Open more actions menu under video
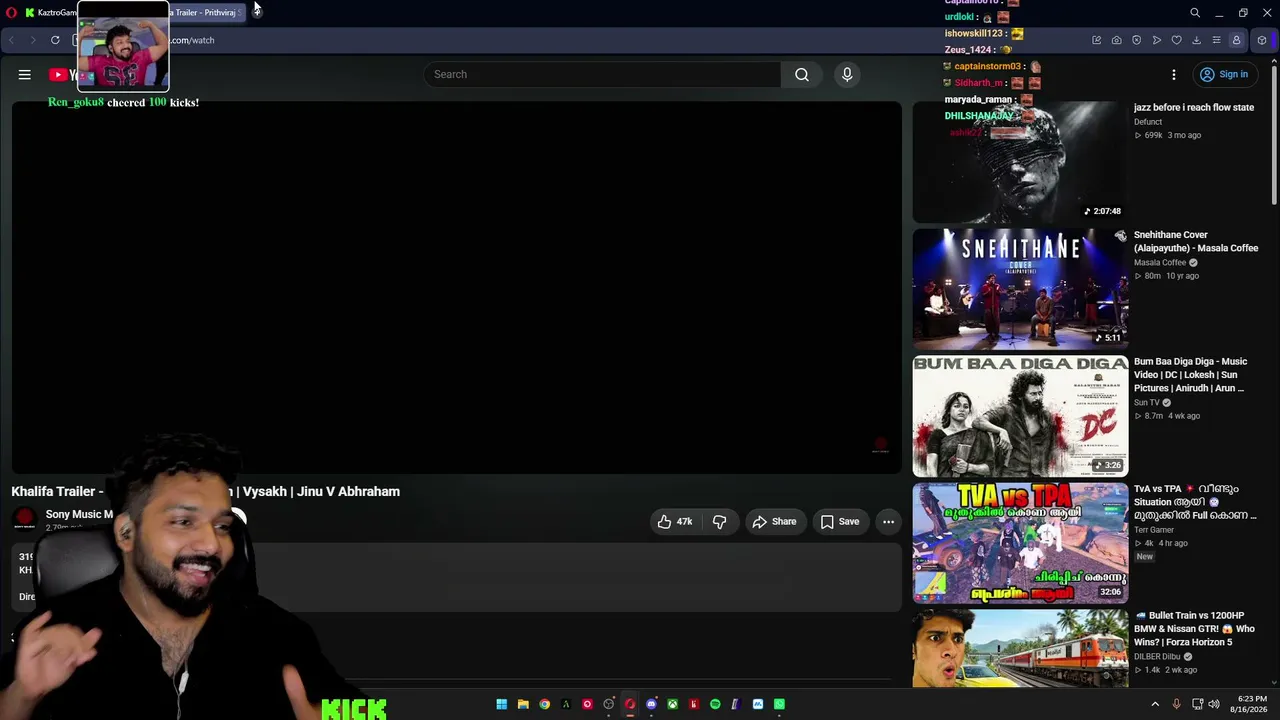 pyautogui.click(x=888, y=521)
